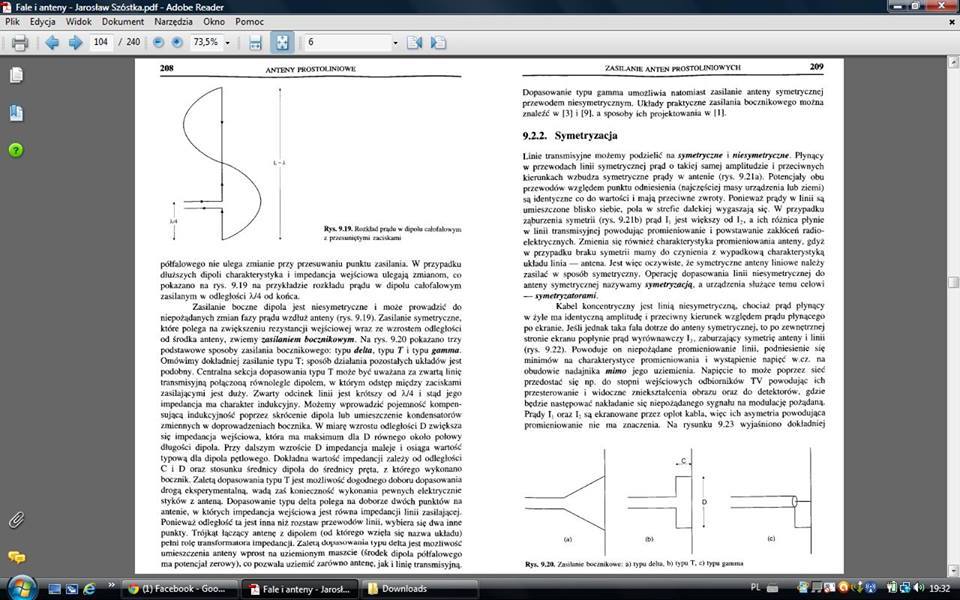Screen dimensions: 960x600
Task: Click keyboard icon next to PL indicator
Action: point(773,589)
